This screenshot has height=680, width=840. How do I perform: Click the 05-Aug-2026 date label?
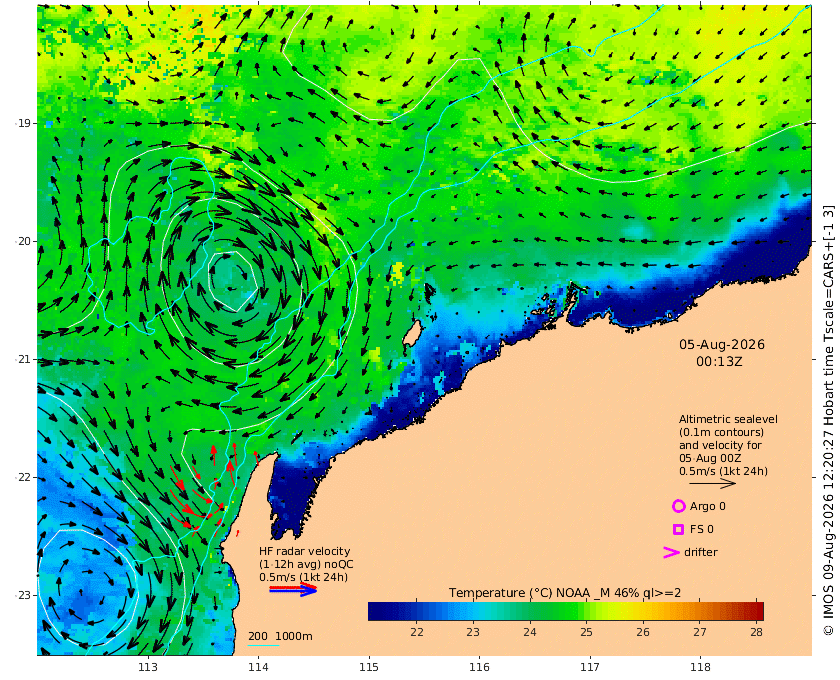coord(722,344)
